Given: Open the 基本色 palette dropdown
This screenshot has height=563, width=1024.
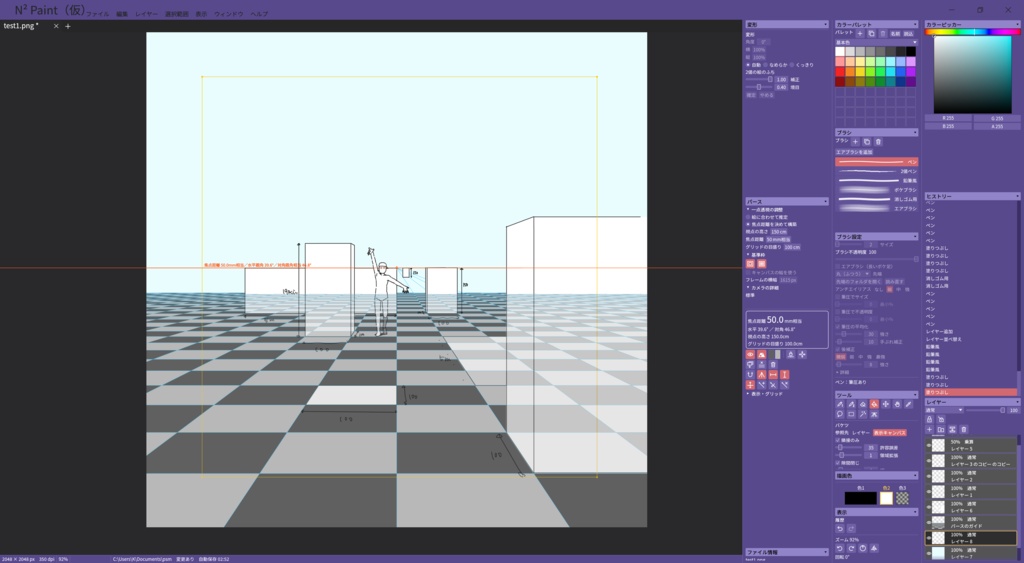Looking at the screenshot, I should 876,42.
